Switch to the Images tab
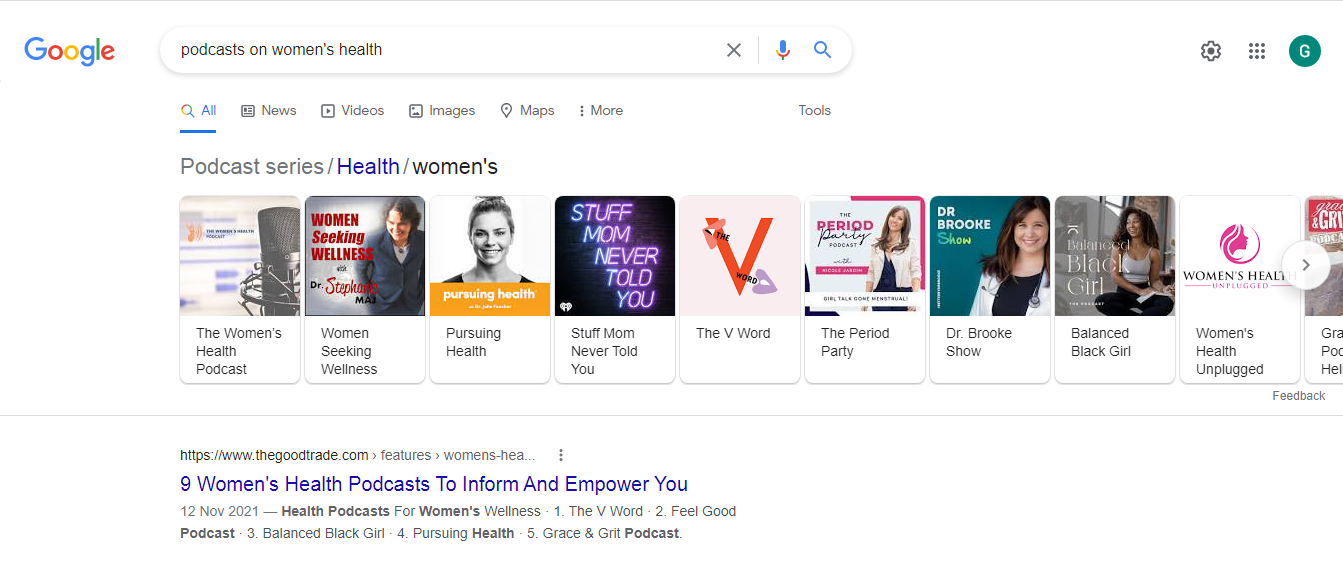This screenshot has height=587, width=1343. pyautogui.click(x=442, y=111)
